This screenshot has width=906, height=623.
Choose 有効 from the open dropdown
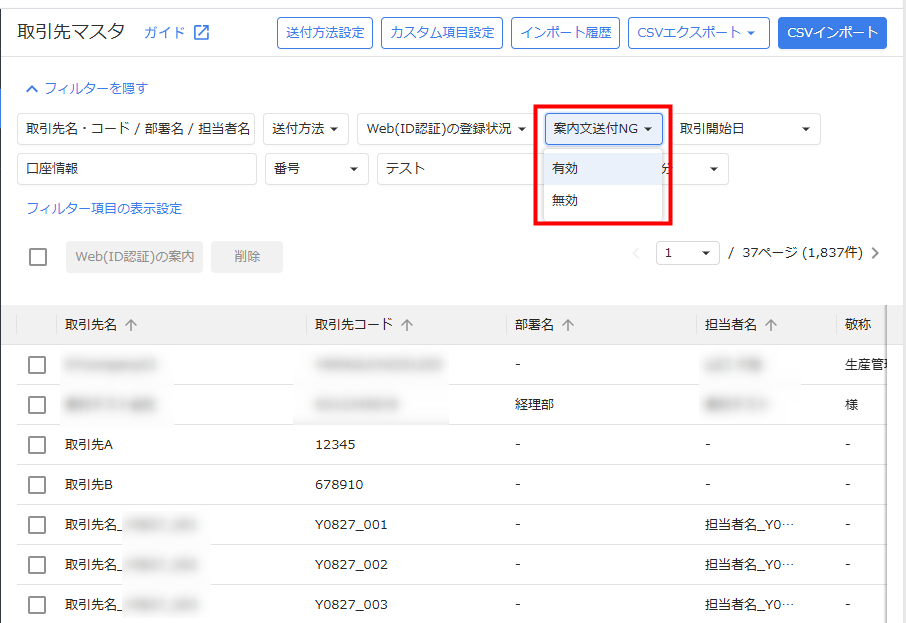566,168
